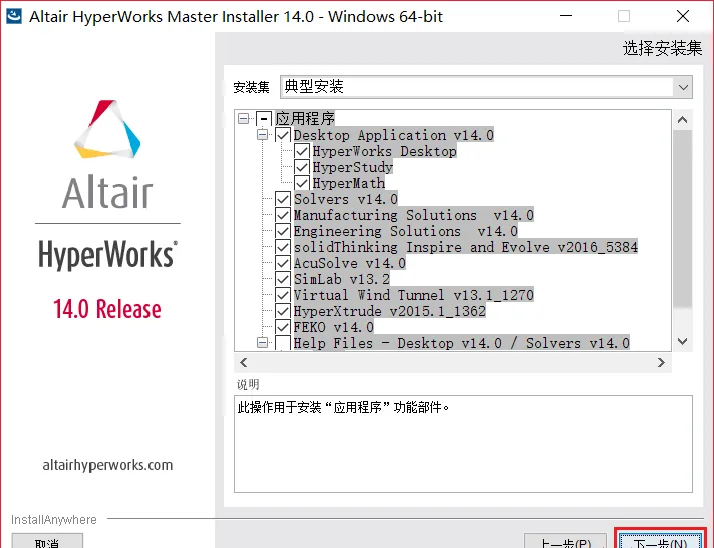714x548 pixels.
Task: Collapse the 应用程序 tree node
Action: 244,119
